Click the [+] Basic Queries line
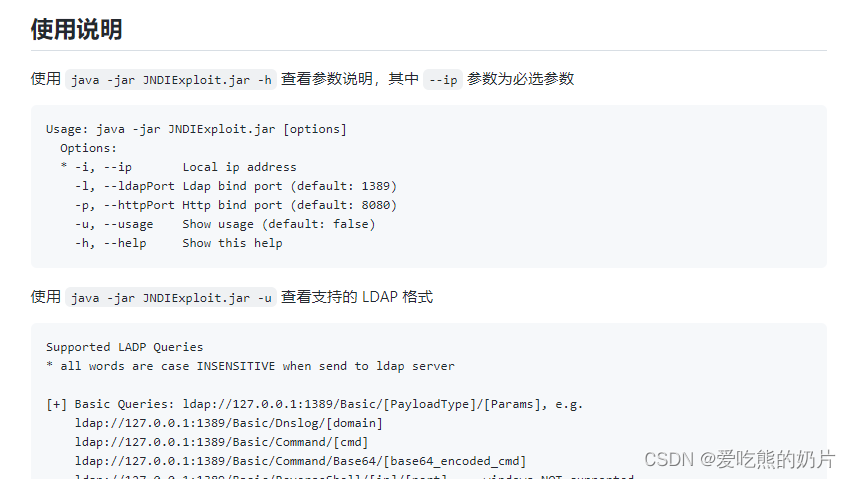This screenshot has width=851, height=479. click(x=314, y=404)
